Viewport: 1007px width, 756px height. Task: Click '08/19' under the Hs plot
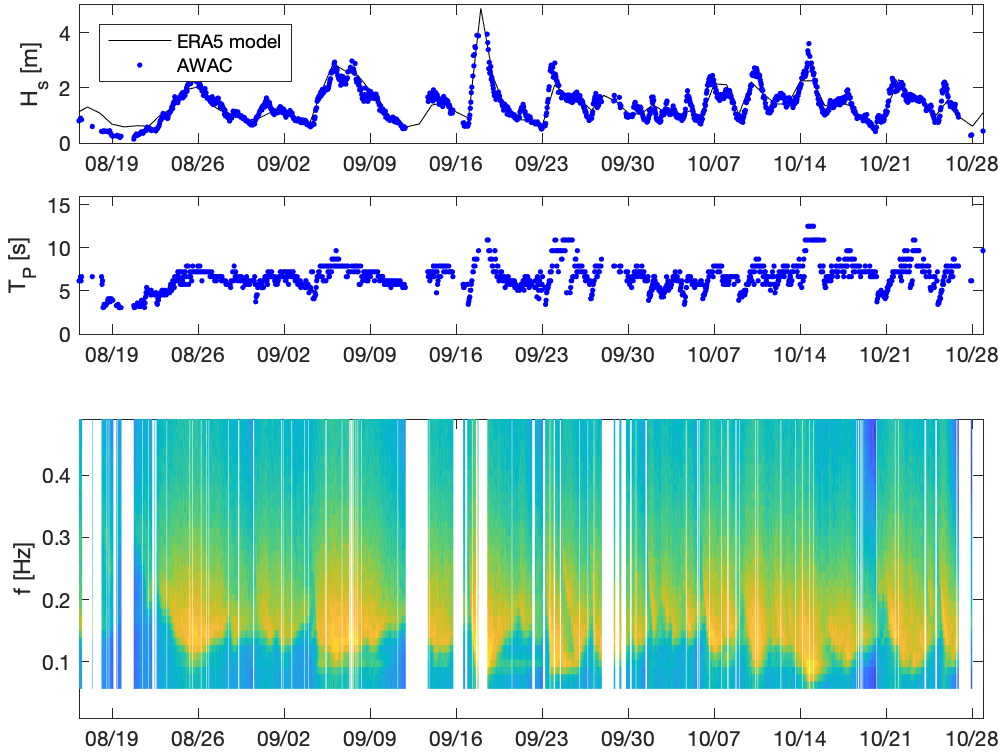pos(112,164)
